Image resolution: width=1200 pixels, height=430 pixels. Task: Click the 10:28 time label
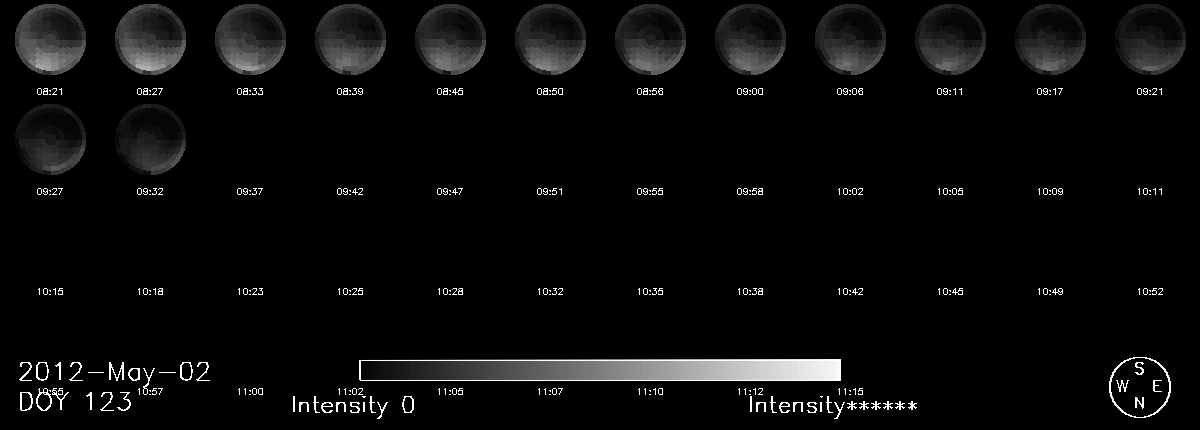tap(450, 291)
